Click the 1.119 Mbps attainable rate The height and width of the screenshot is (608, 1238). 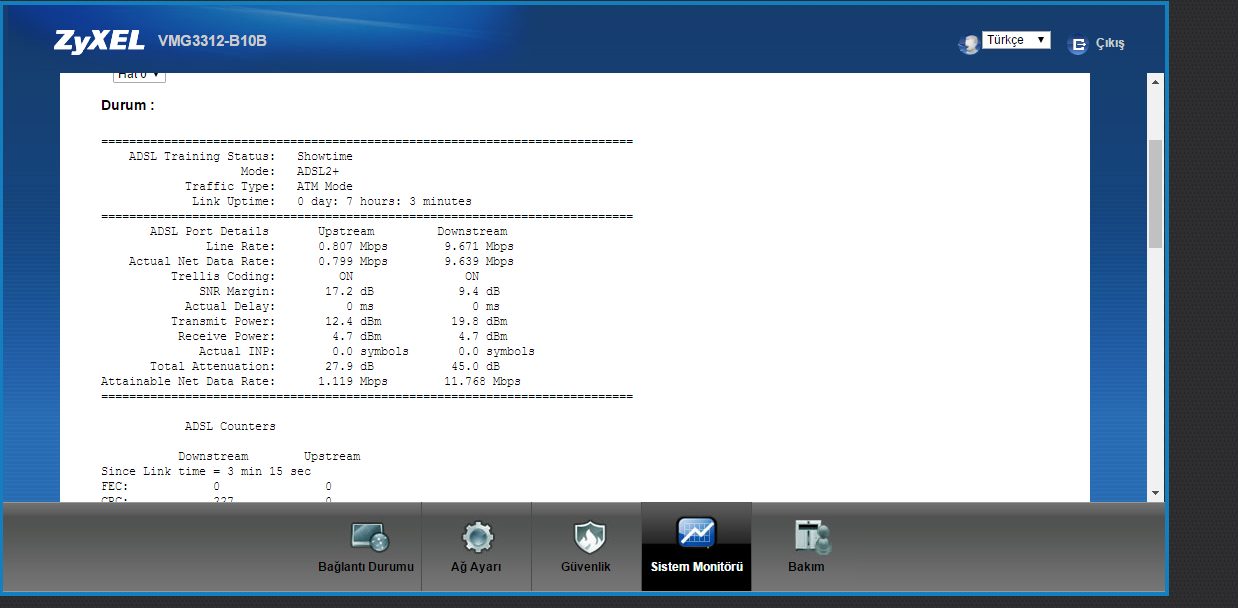coord(353,381)
